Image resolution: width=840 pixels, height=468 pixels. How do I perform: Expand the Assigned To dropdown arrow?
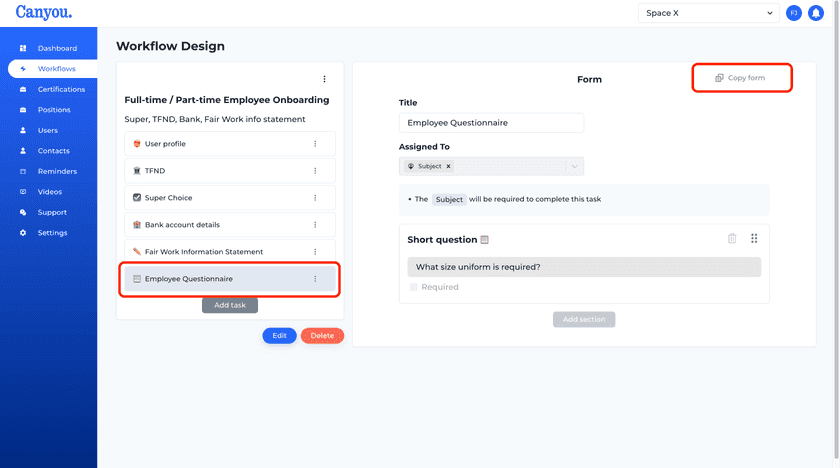click(x=574, y=166)
